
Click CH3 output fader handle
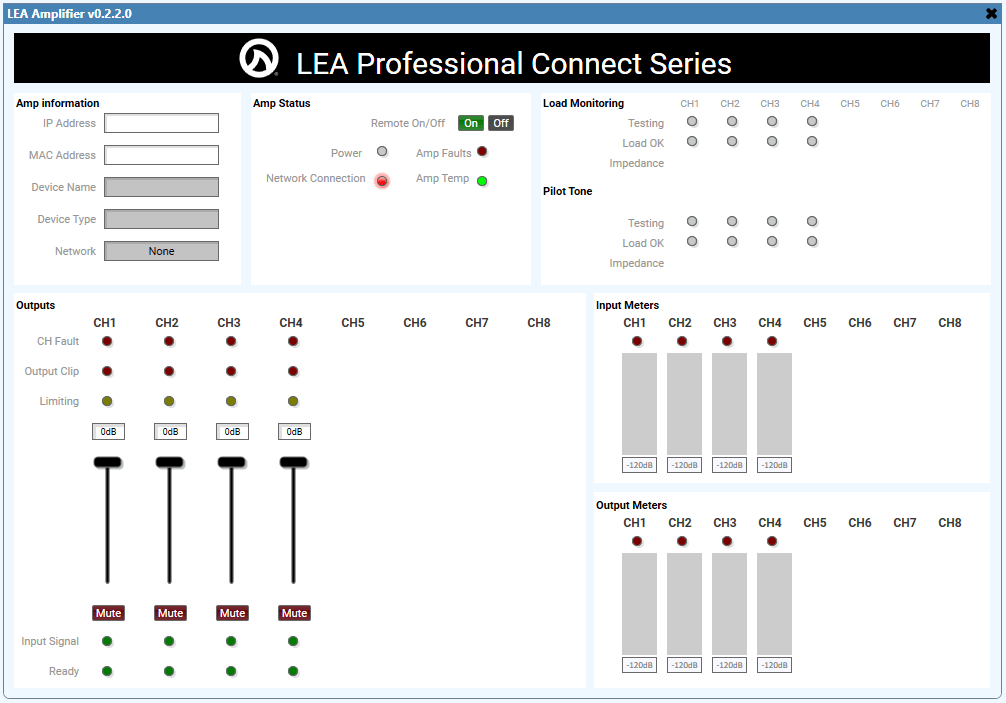point(232,462)
